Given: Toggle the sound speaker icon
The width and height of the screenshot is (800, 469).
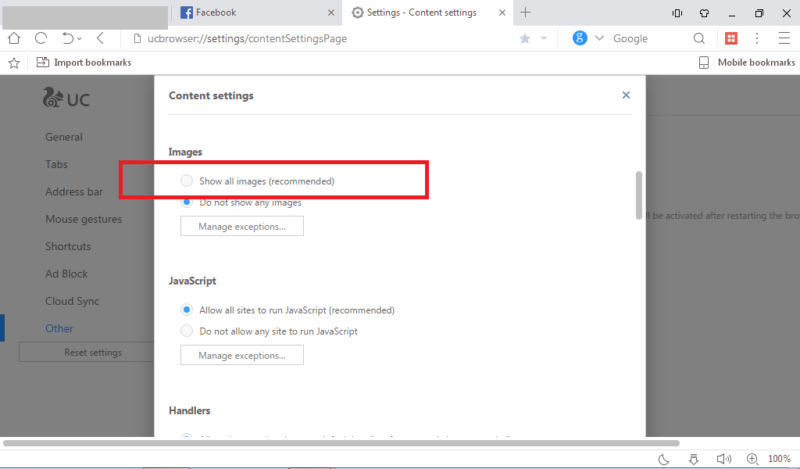Looking at the screenshot, I should tap(723, 459).
